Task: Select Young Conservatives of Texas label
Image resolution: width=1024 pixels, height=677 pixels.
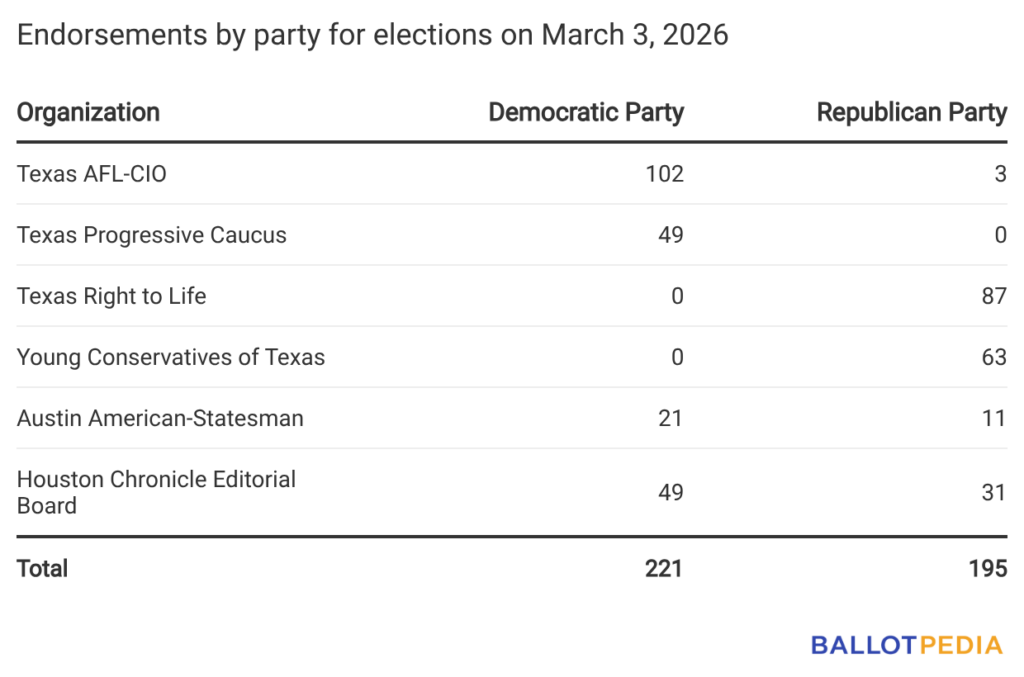Action: pyautogui.click(x=171, y=357)
